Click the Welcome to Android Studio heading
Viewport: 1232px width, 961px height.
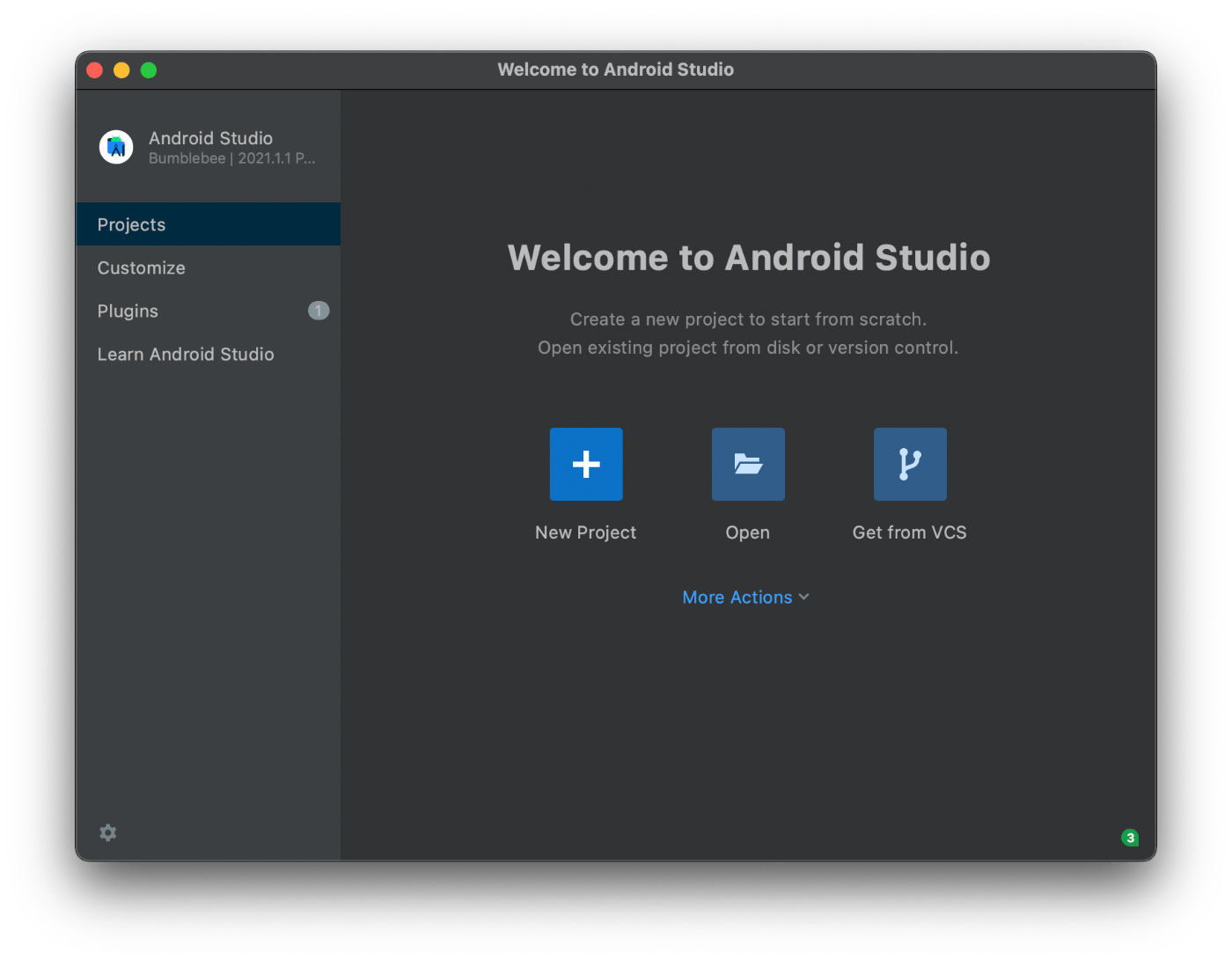[749, 258]
